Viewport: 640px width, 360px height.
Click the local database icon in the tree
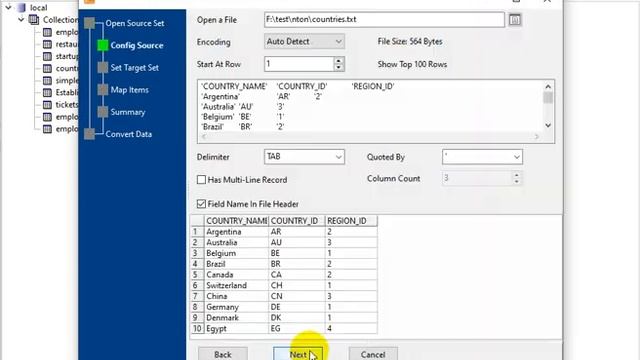point(22,7)
